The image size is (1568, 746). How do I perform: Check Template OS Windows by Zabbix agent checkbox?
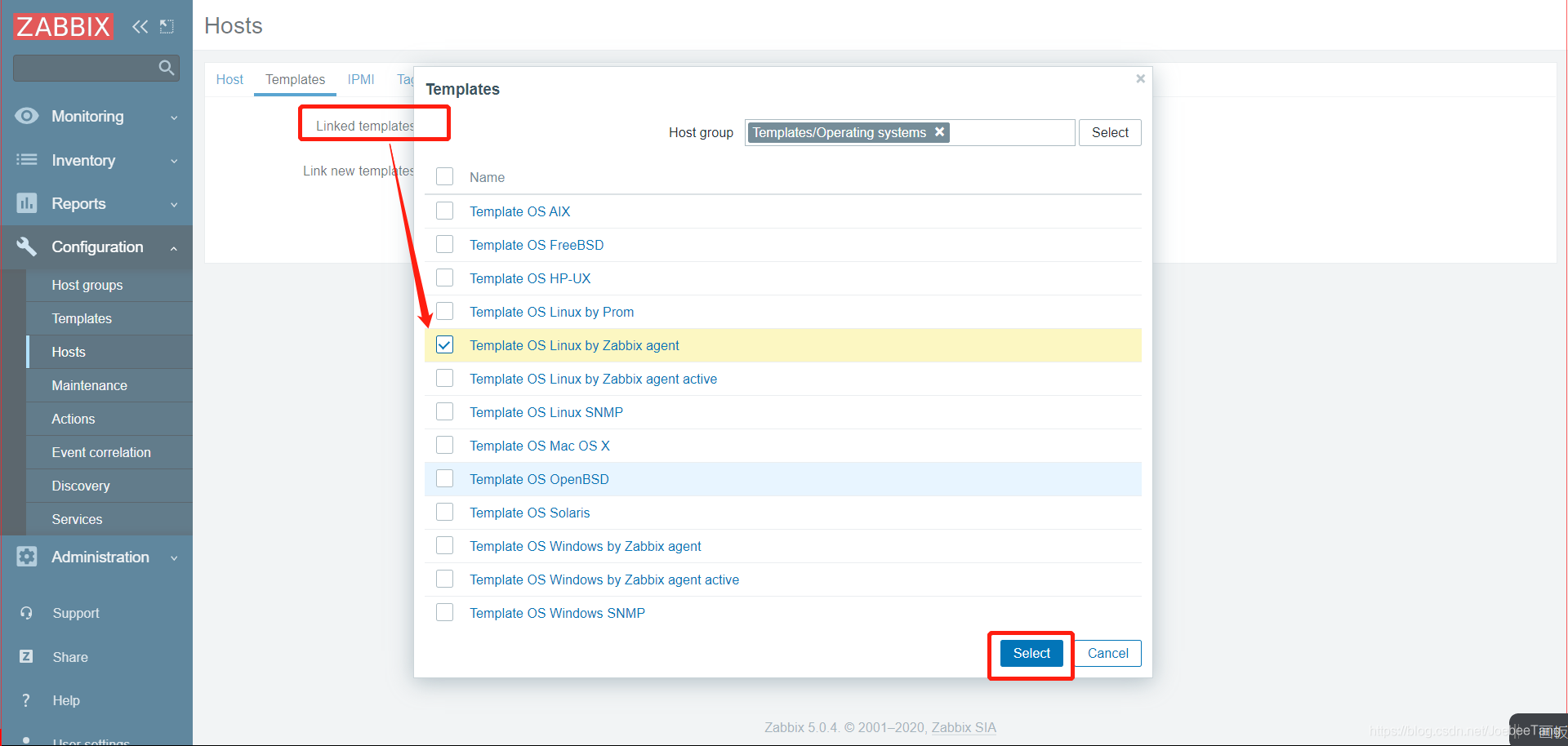tap(444, 545)
